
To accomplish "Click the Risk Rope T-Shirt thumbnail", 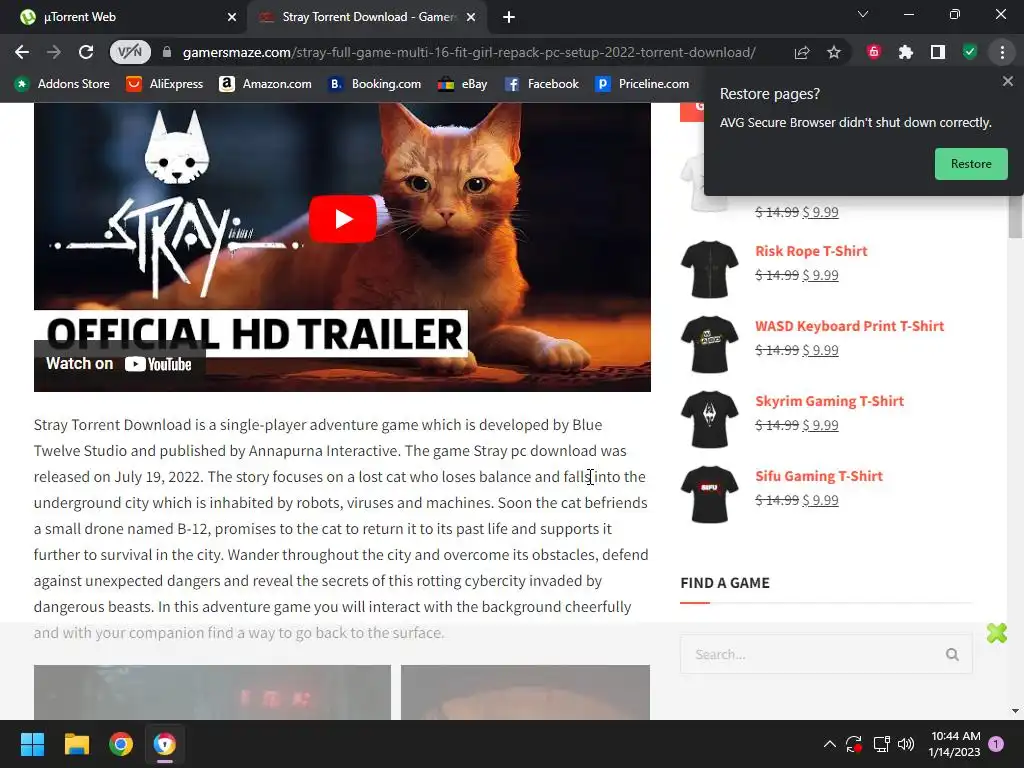I will [709, 269].
